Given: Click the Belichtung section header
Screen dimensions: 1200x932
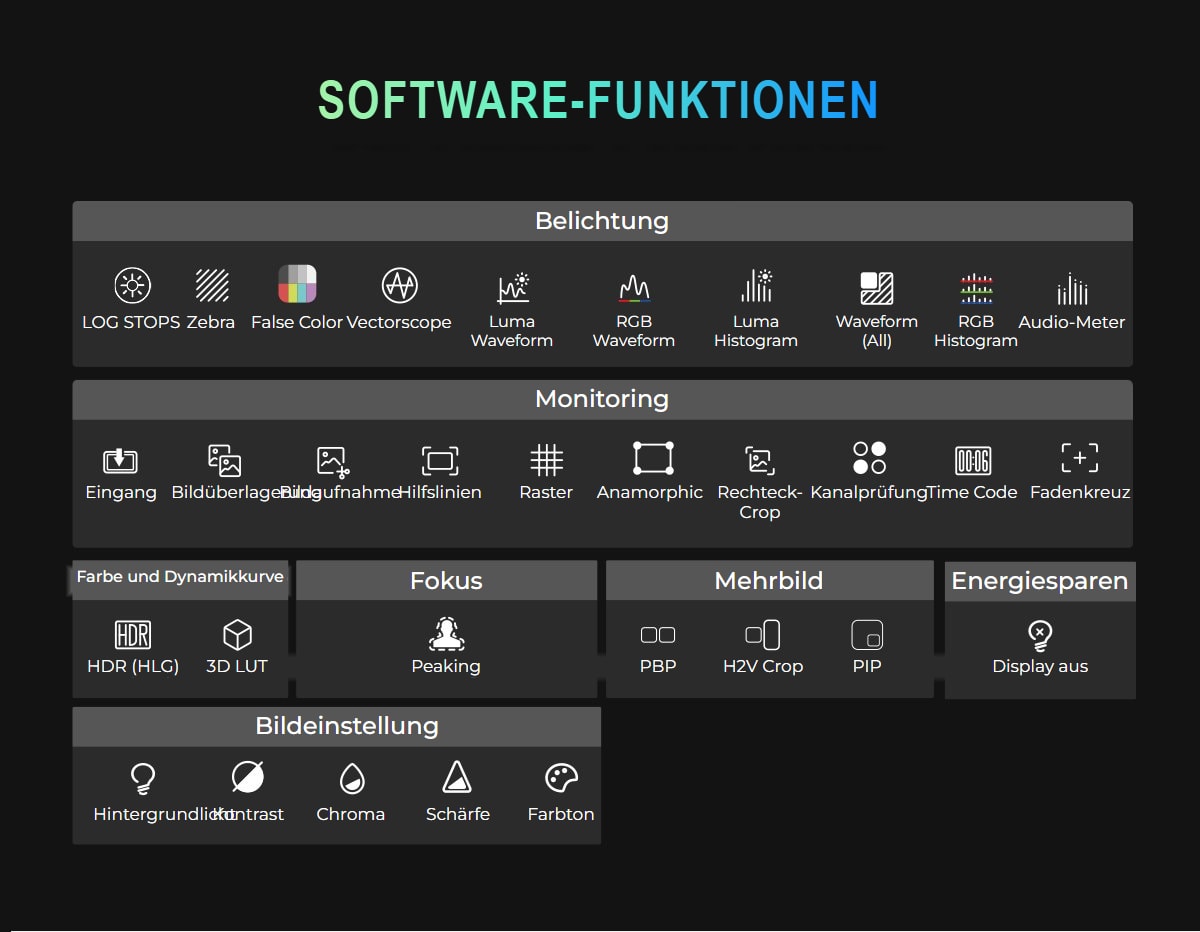Looking at the screenshot, I should click(602, 221).
